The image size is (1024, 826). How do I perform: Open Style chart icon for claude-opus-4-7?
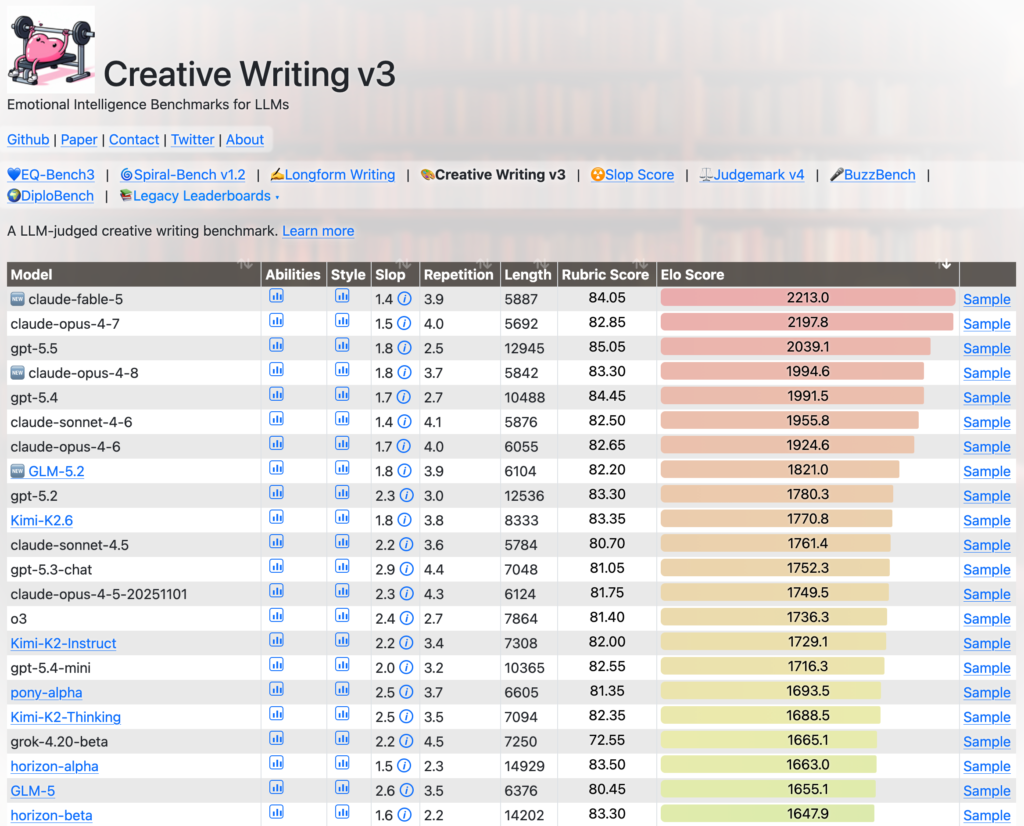(342, 321)
